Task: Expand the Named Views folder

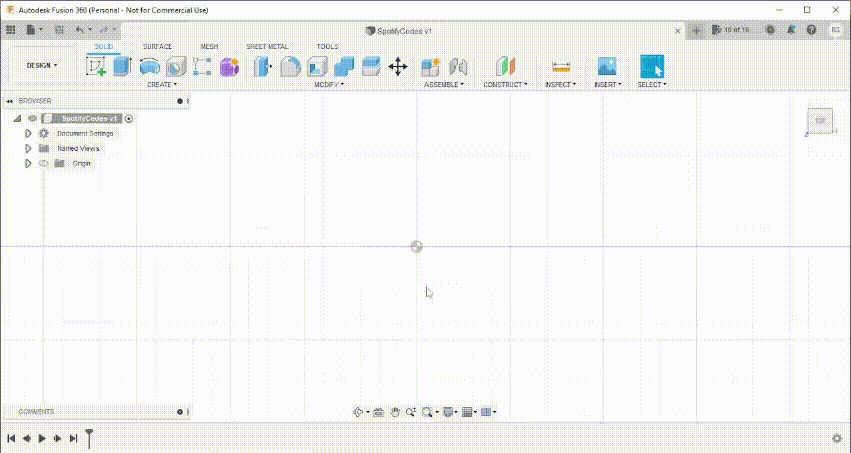Action: coord(28,148)
